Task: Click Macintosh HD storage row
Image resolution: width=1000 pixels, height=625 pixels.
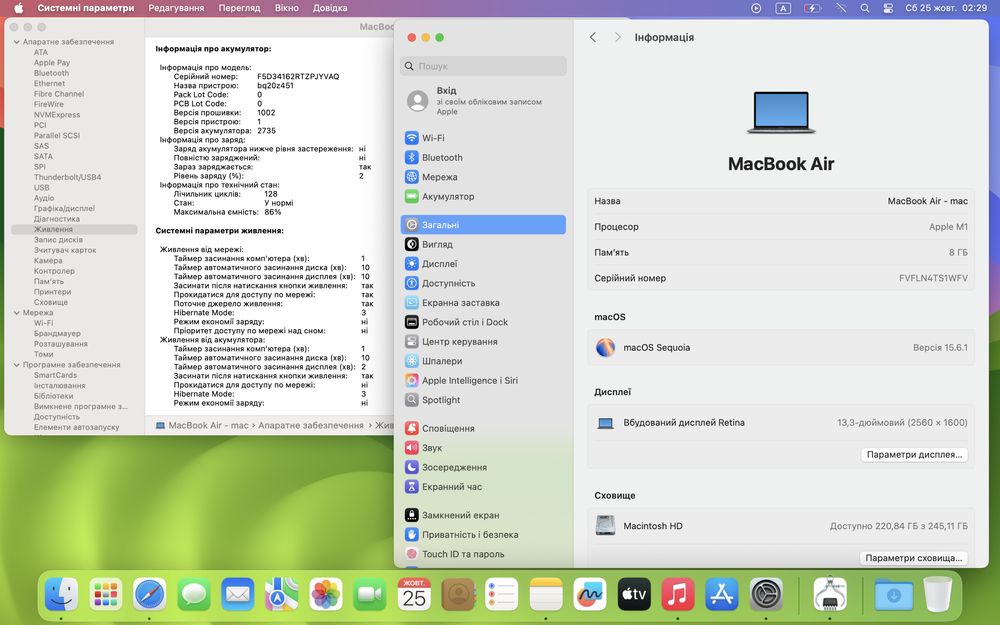Action: [781, 526]
